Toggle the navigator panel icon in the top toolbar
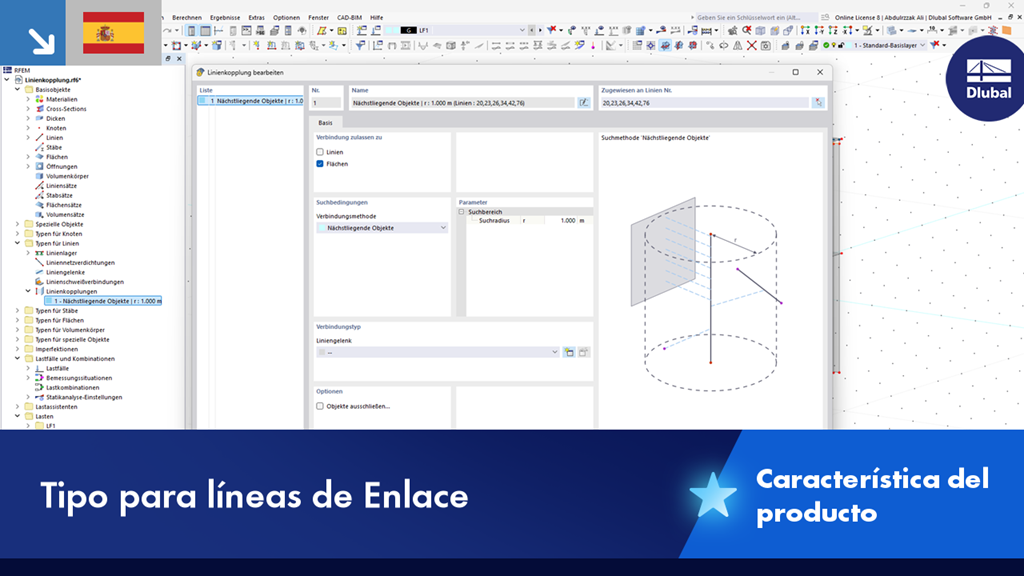This screenshot has height=576, width=1024. tap(191, 30)
